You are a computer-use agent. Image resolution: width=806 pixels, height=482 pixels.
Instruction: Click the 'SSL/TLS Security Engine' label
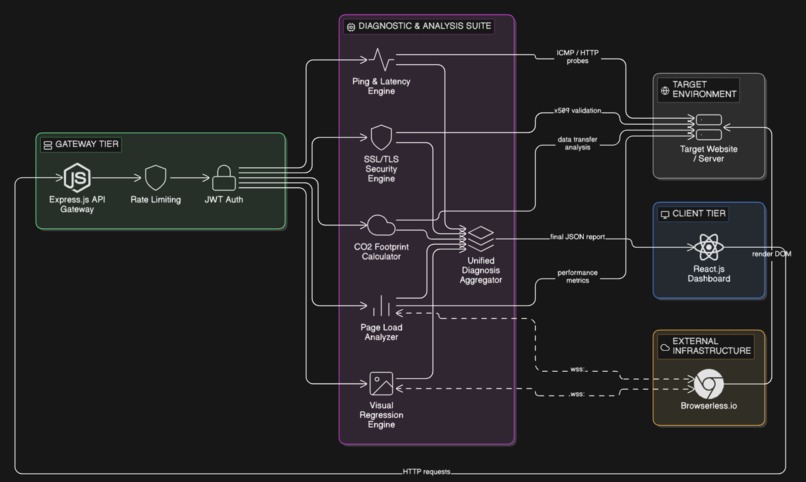381,169
